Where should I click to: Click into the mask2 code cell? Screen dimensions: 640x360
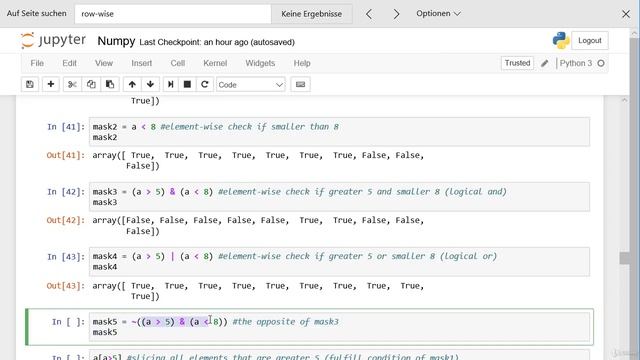(339, 132)
